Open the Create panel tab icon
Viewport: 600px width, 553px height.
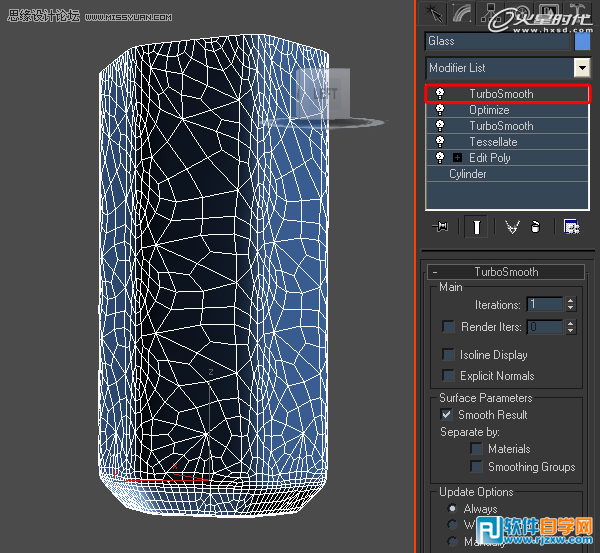pyautogui.click(x=435, y=13)
